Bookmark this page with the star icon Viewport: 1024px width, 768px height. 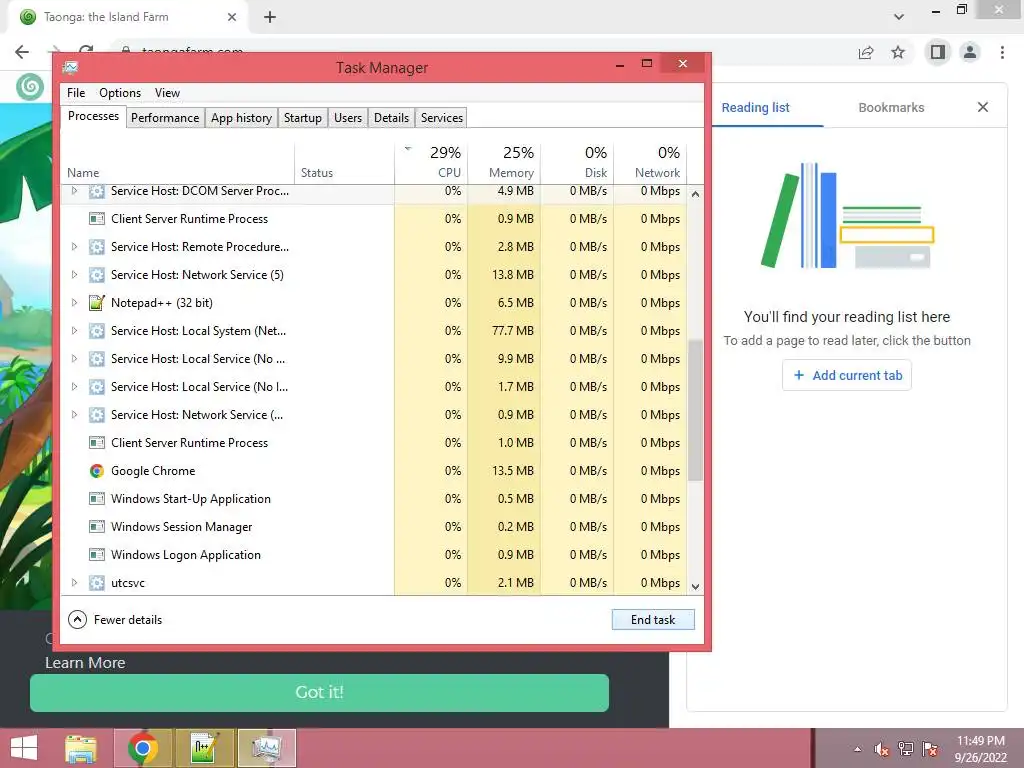(898, 52)
